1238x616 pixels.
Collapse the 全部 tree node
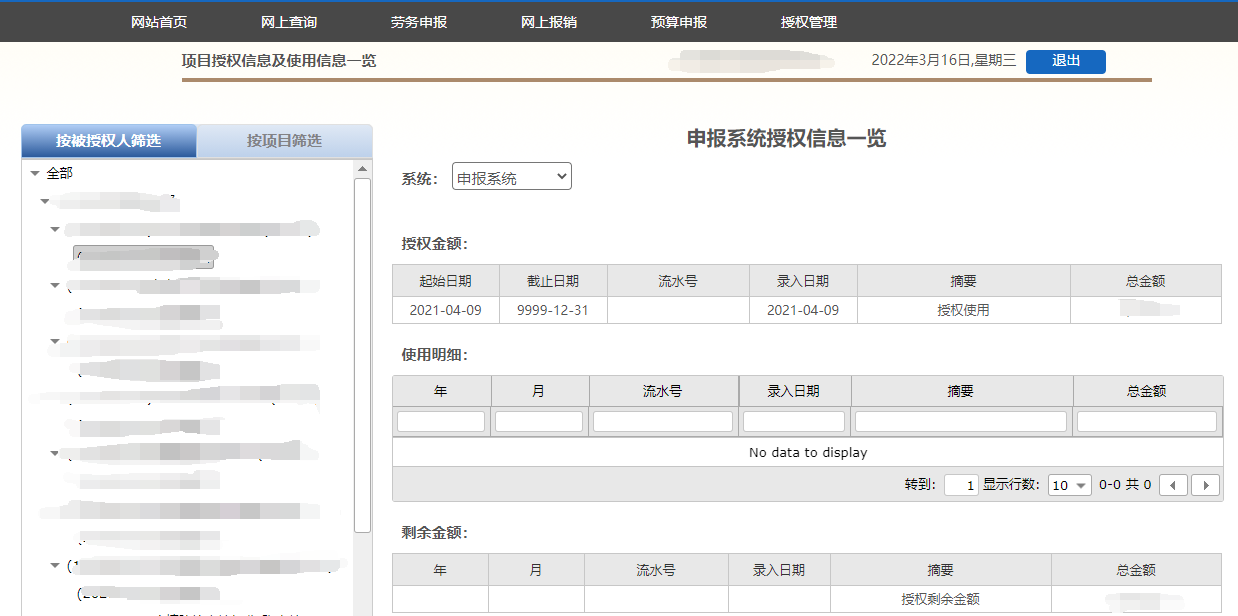coord(35,174)
